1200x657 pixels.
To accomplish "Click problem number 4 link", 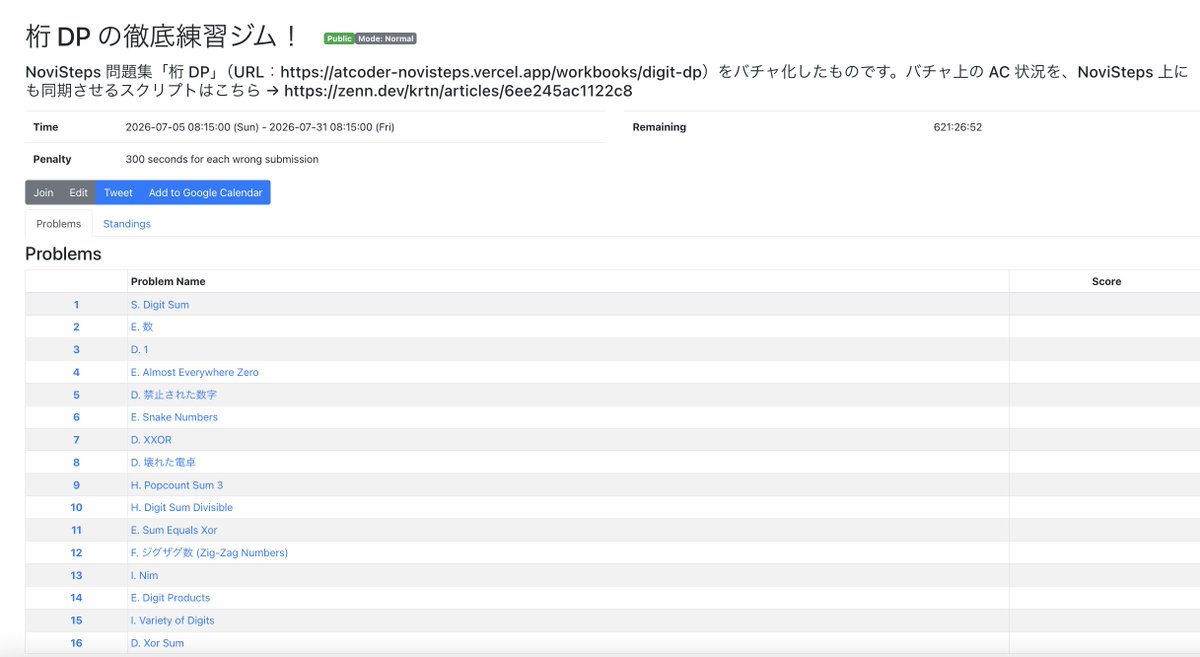I will coord(76,372).
